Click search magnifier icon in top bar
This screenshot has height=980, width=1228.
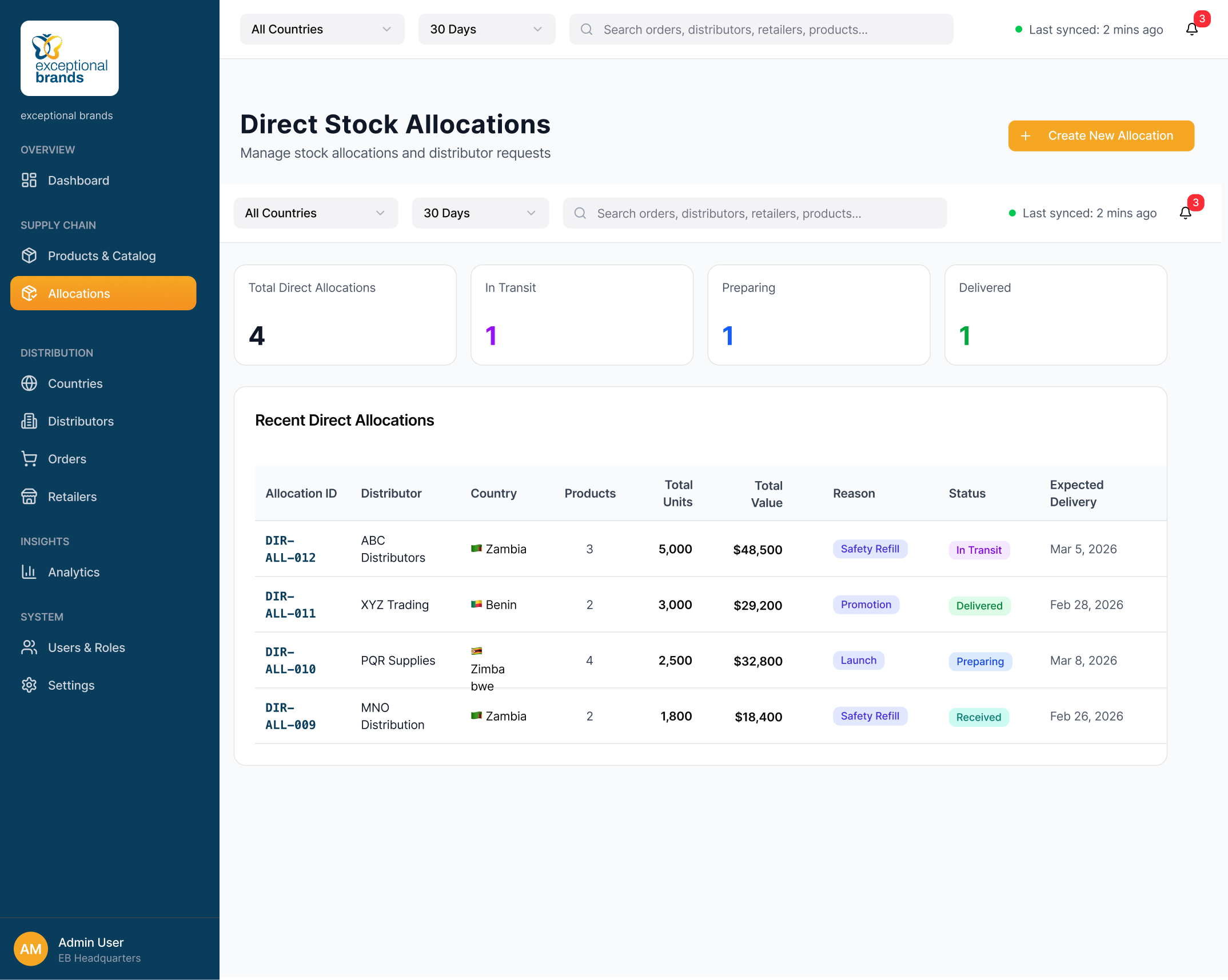pos(587,29)
